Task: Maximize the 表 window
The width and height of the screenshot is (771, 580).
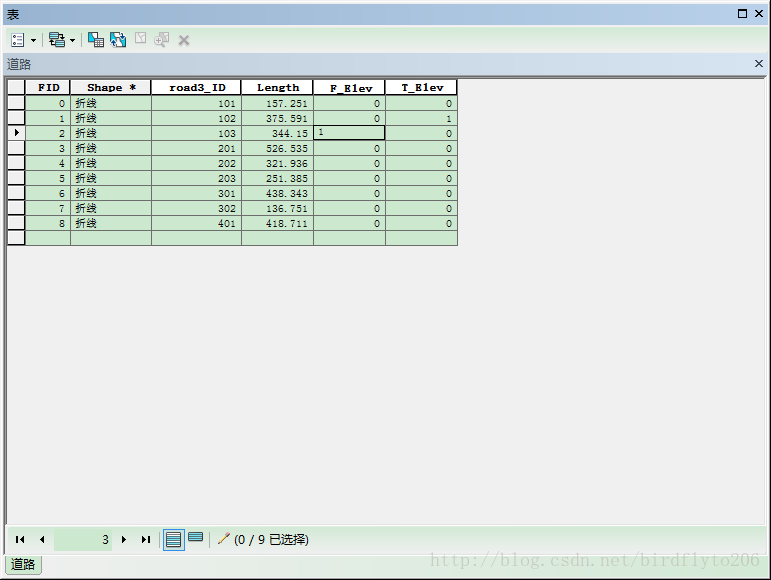Action: (742, 13)
